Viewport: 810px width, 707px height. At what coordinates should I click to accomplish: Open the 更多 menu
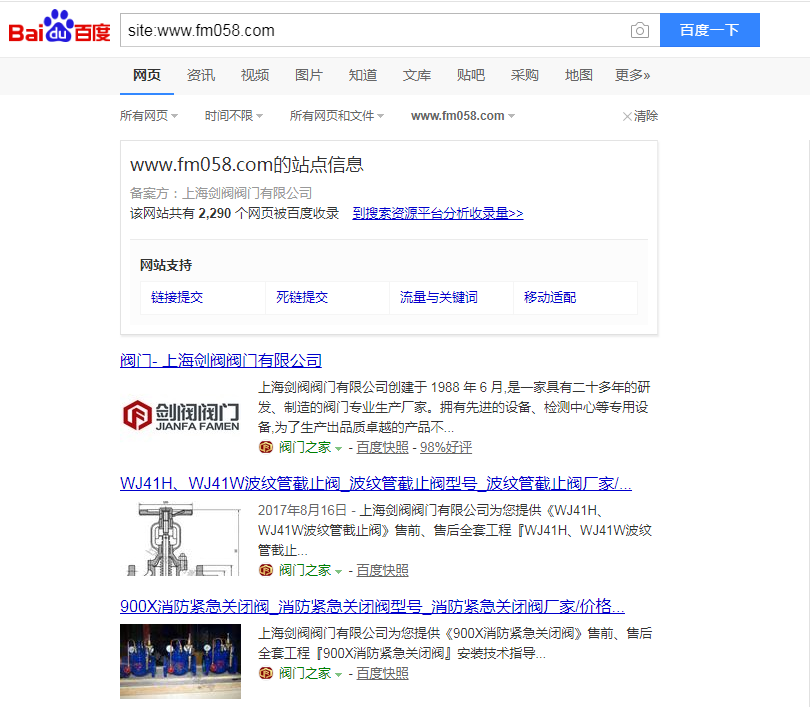pos(632,75)
